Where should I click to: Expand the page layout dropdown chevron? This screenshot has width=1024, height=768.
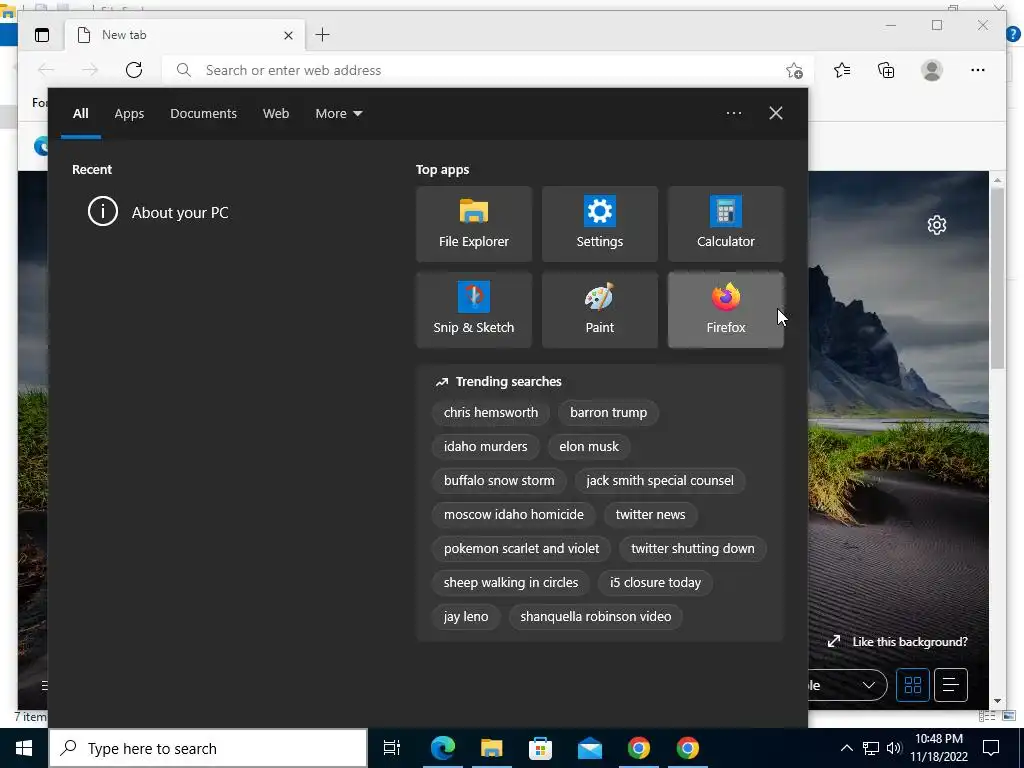(869, 685)
